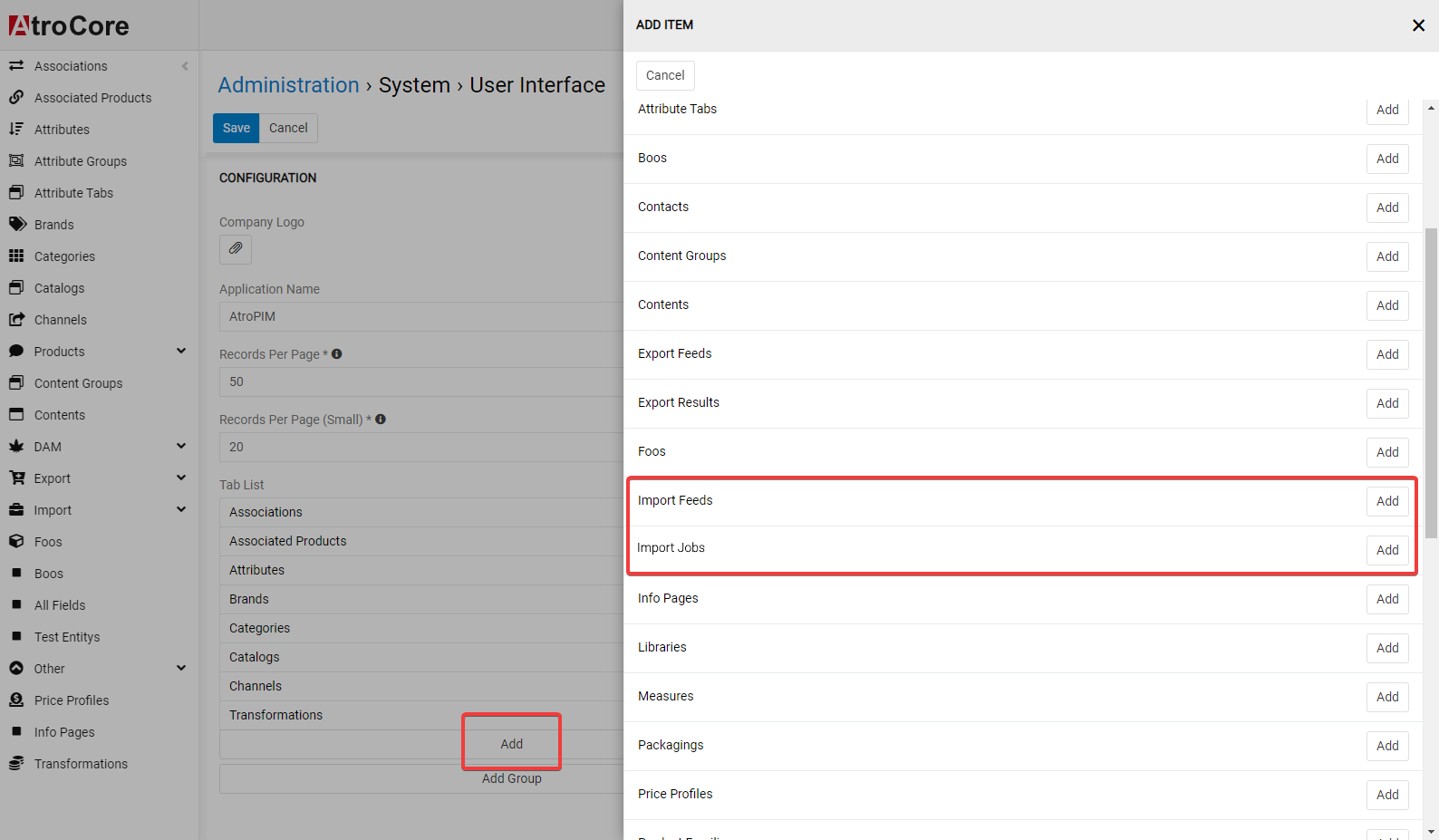Viewport: 1439px width, 840px height.
Task: Click the Catalogs icon in sidebar
Action: point(16,287)
